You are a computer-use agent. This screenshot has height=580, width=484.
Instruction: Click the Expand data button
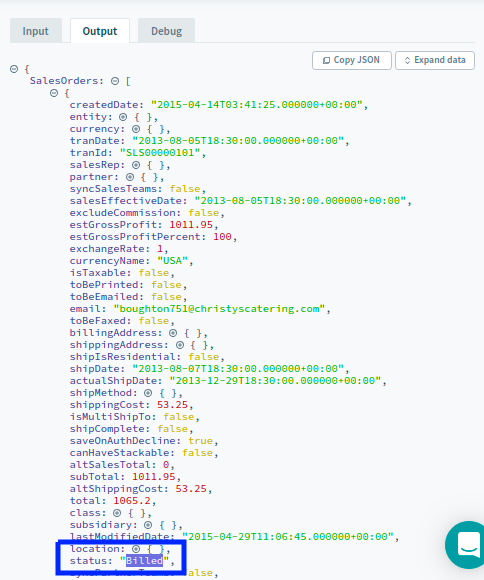click(x=435, y=60)
